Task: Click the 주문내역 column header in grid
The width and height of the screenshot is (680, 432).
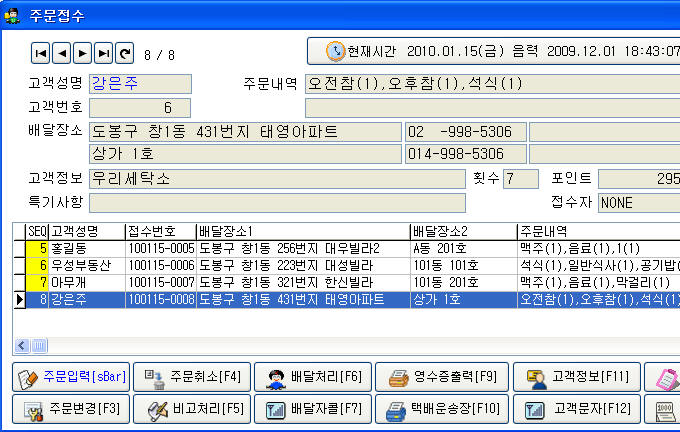Action: (x=598, y=232)
